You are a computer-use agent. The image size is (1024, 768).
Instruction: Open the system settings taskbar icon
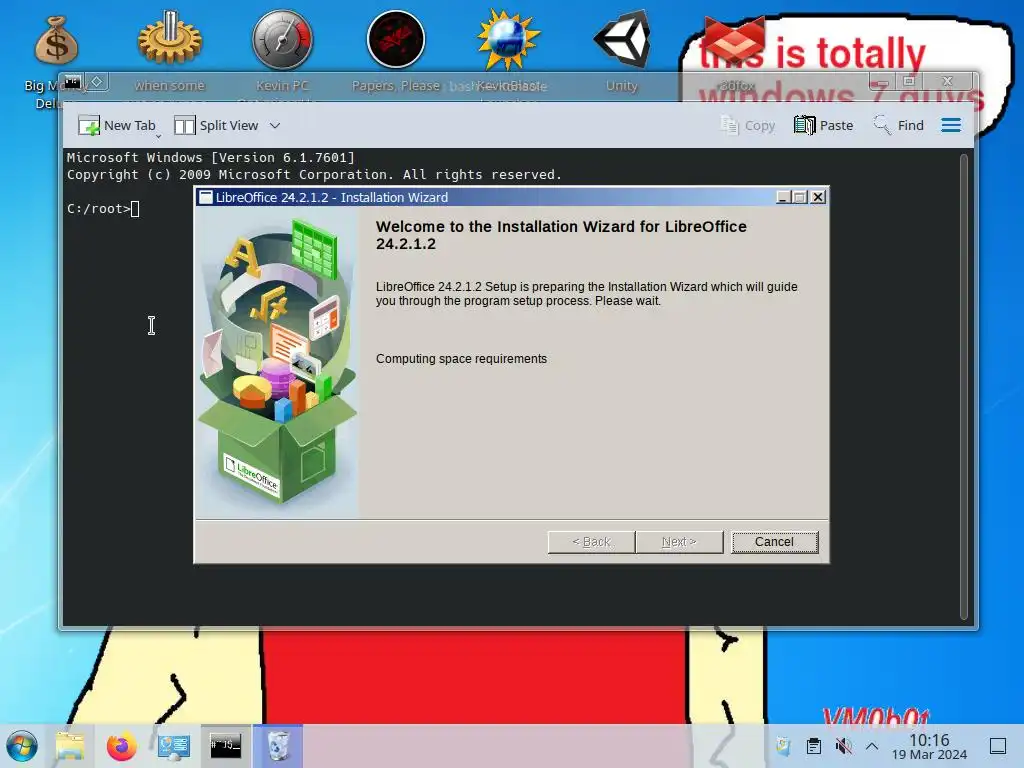[x=174, y=746]
